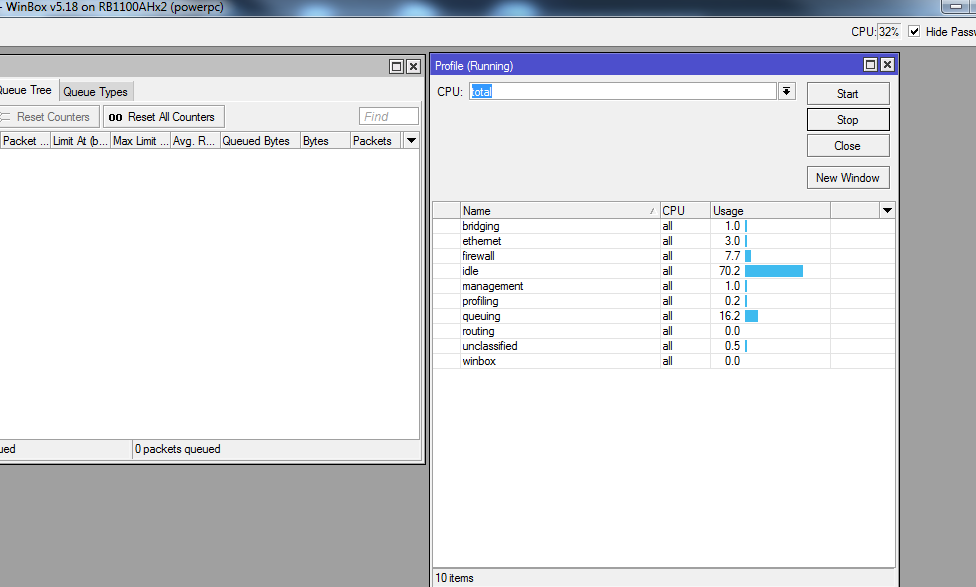The width and height of the screenshot is (976, 587).
Task: Open a New Window for Profile
Action: point(848,178)
